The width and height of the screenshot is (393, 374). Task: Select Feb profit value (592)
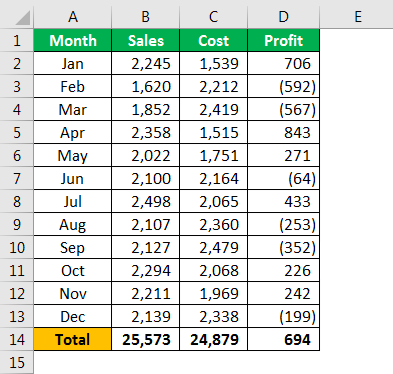point(284,86)
